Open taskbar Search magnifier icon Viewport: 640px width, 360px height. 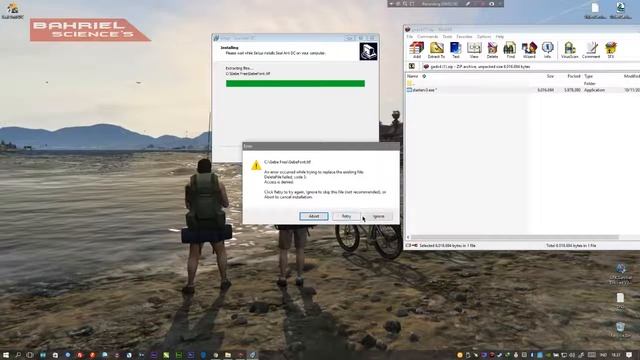[18, 355]
